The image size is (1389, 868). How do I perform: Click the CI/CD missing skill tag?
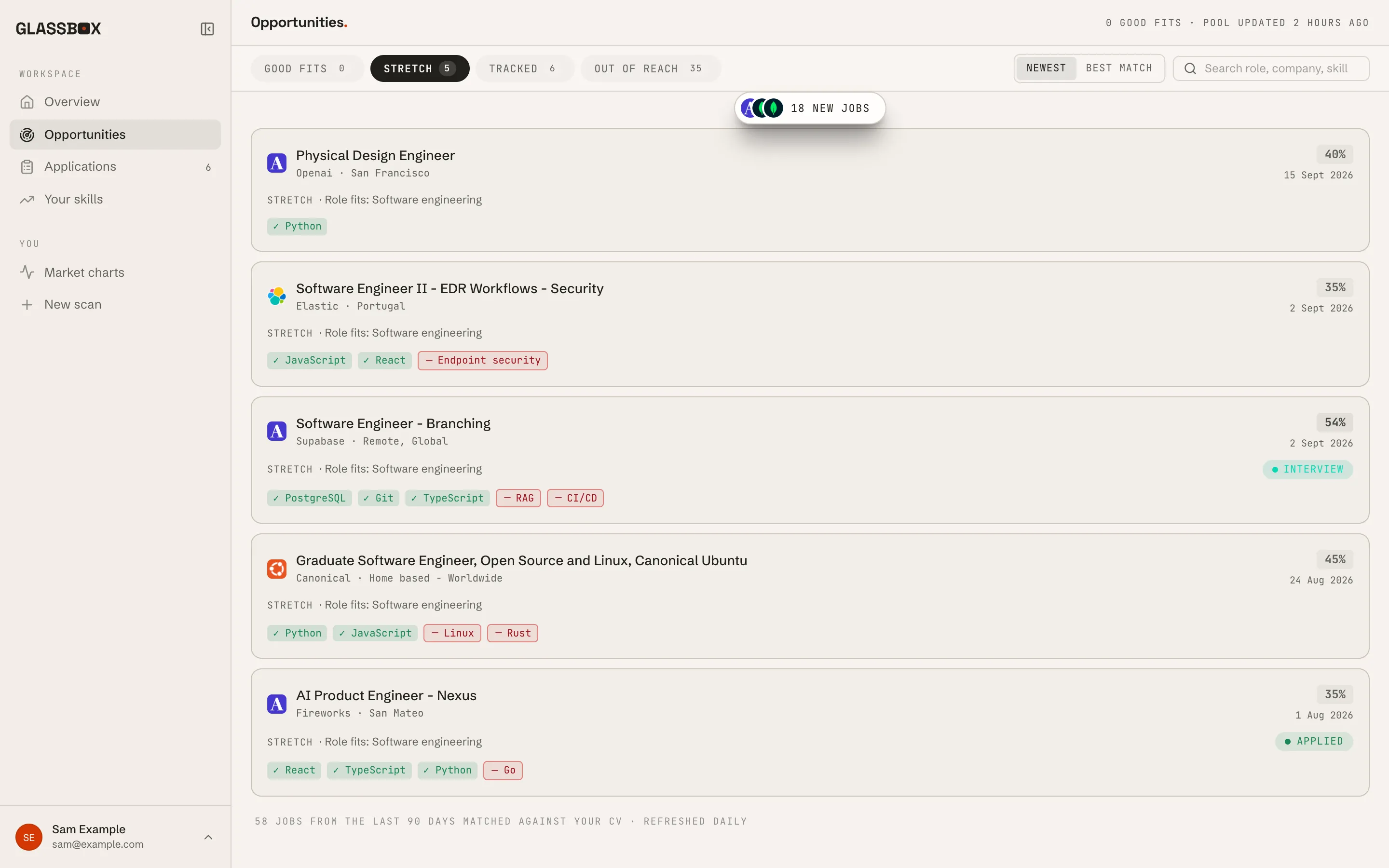point(574,498)
